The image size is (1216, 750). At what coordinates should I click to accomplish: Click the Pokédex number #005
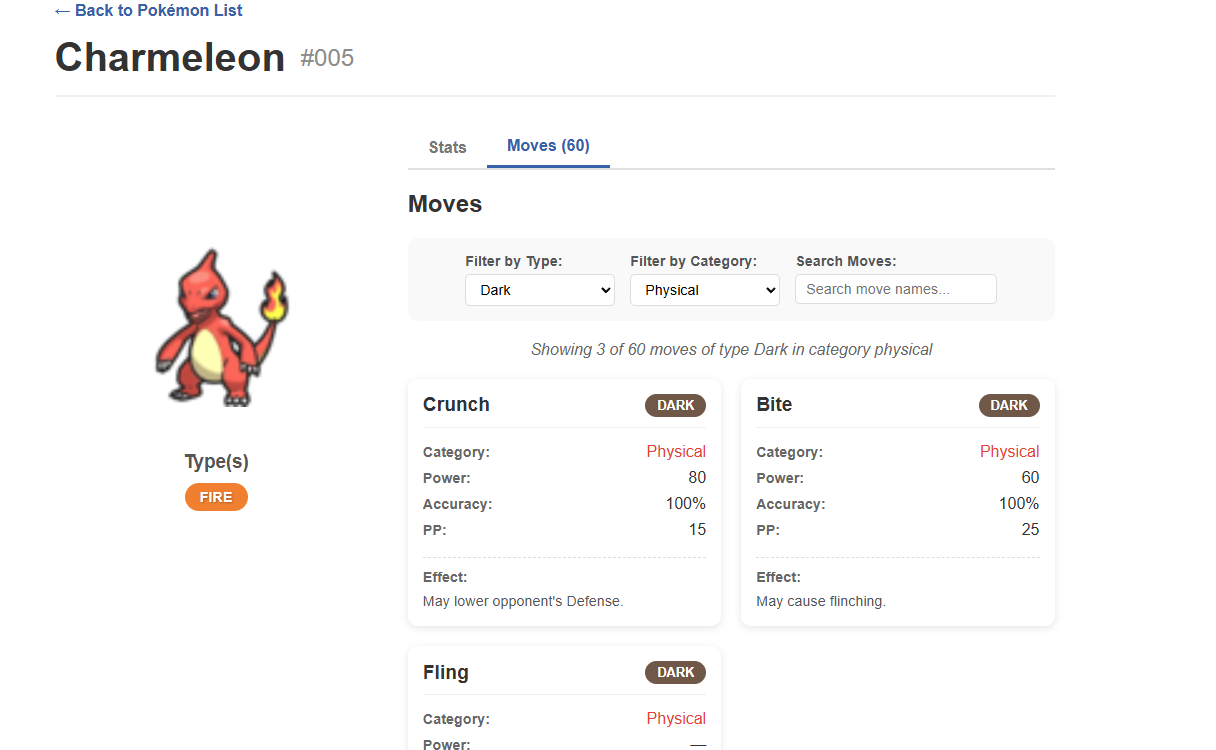(327, 58)
